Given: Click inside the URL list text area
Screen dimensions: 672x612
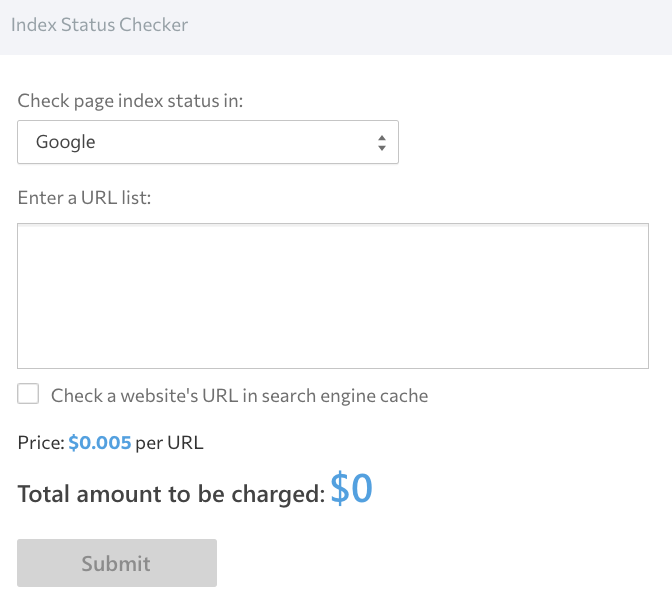Looking at the screenshot, I should tap(333, 296).
